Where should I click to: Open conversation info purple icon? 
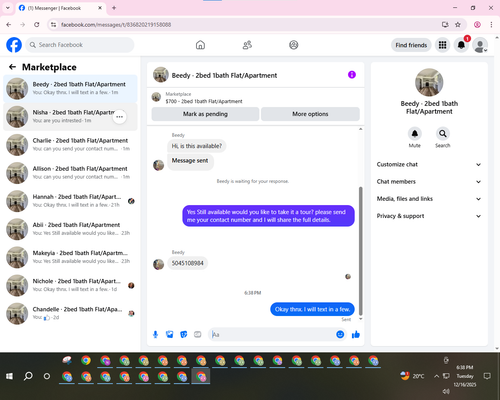[x=352, y=75]
